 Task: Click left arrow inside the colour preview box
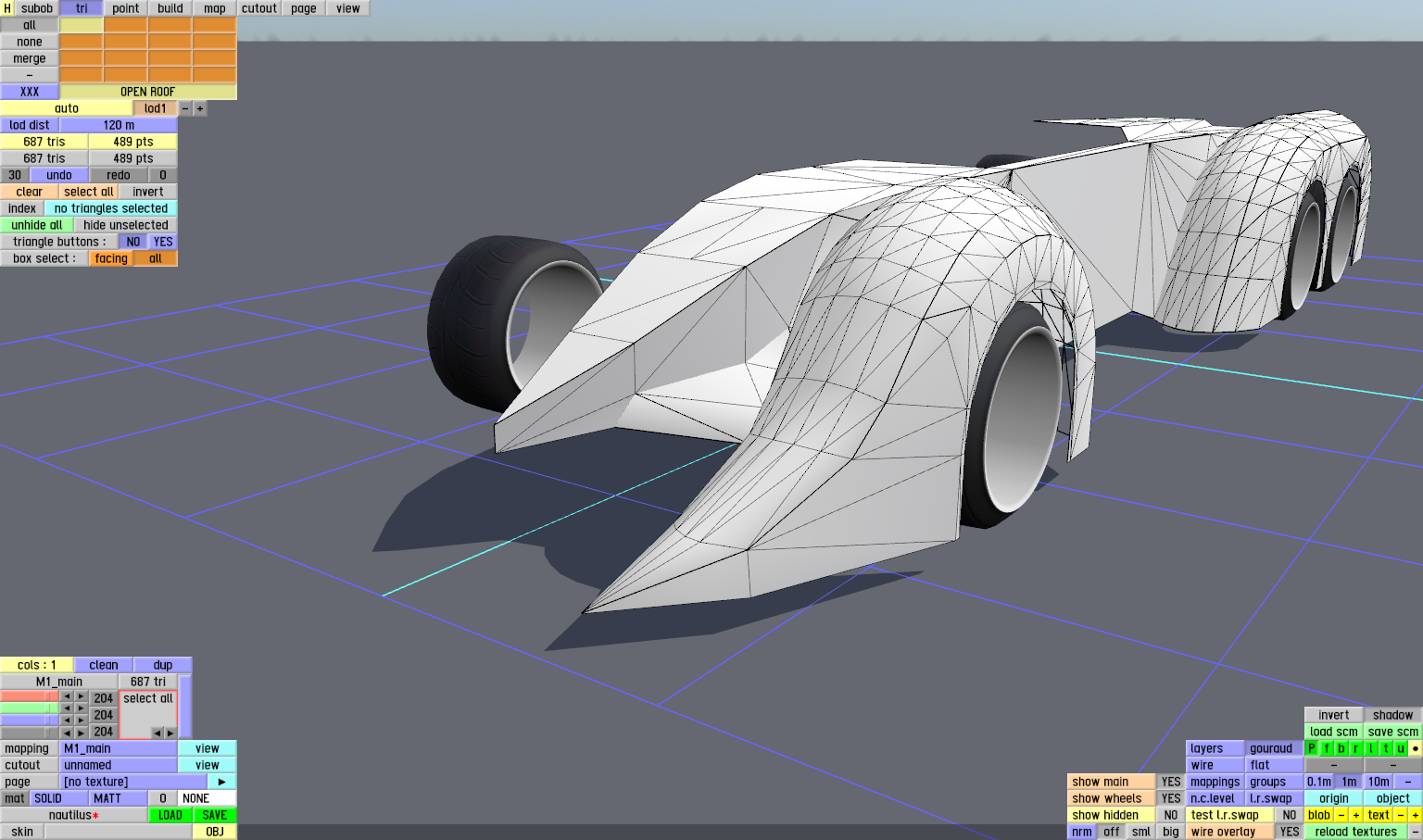157,733
